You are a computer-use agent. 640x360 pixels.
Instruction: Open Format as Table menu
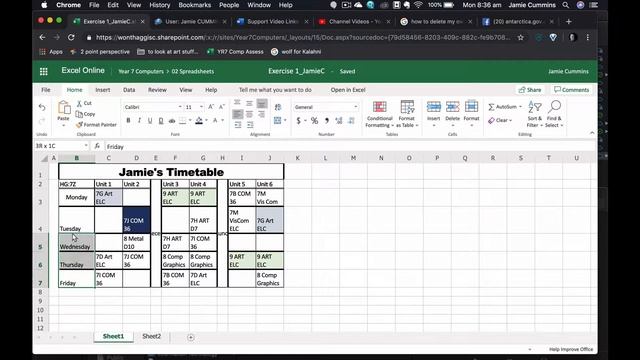pyautogui.click(x=407, y=114)
